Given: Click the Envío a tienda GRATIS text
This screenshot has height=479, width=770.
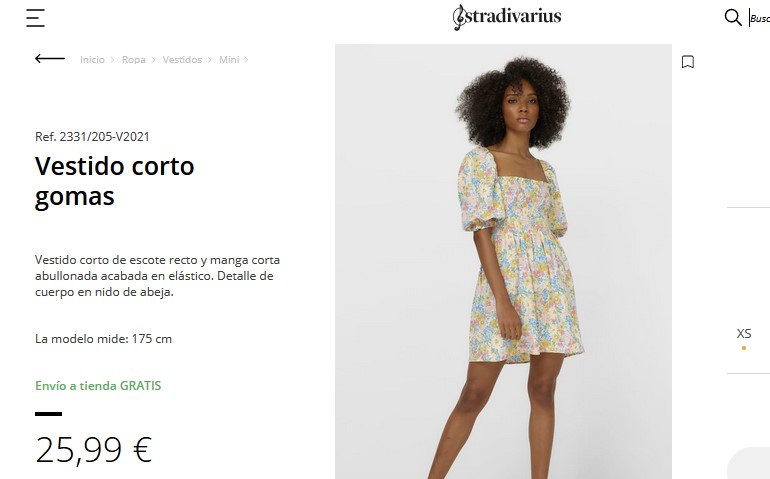Looking at the screenshot, I should (x=98, y=386).
